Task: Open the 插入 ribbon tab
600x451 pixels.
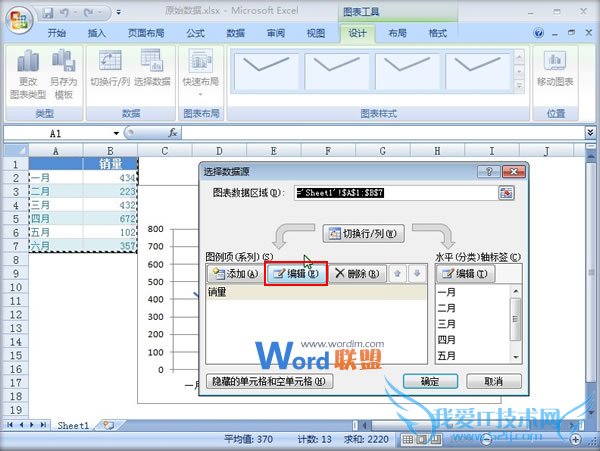Action: point(96,33)
